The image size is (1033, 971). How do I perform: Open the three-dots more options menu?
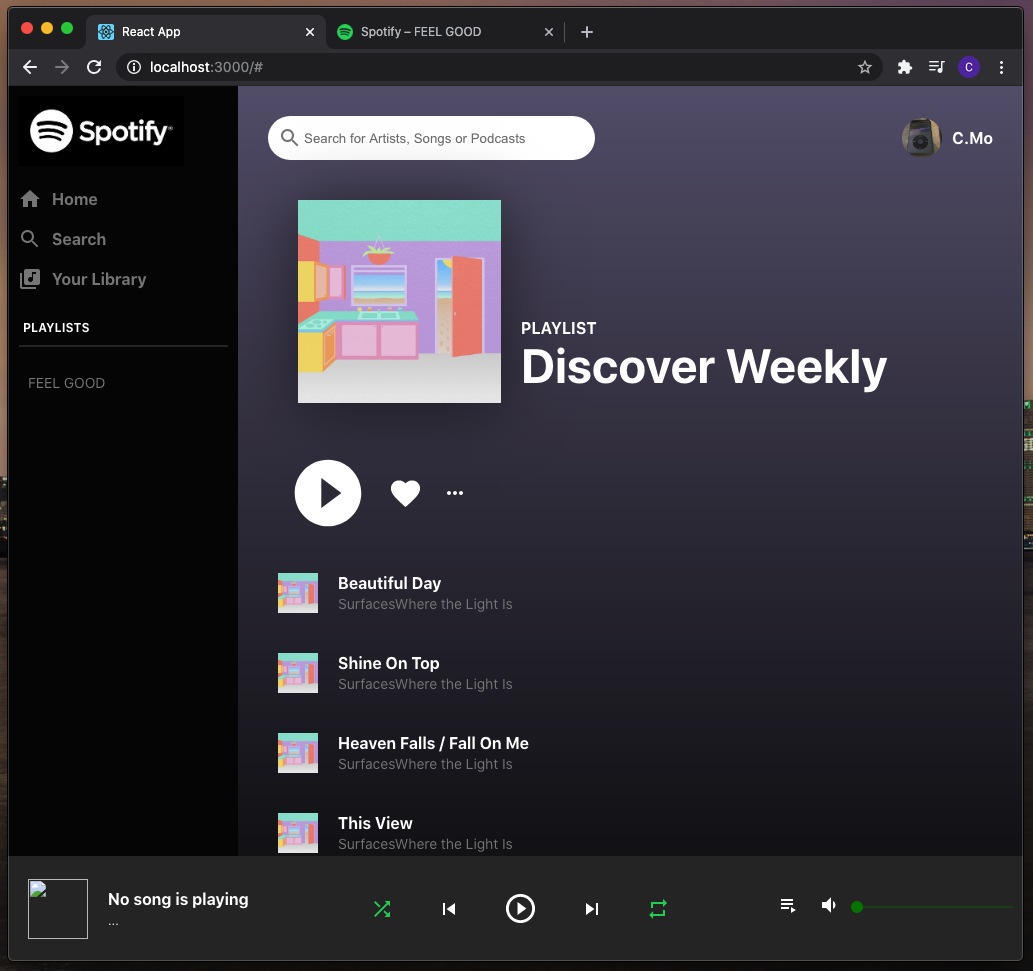pyautogui.click(x=455, y=493)
